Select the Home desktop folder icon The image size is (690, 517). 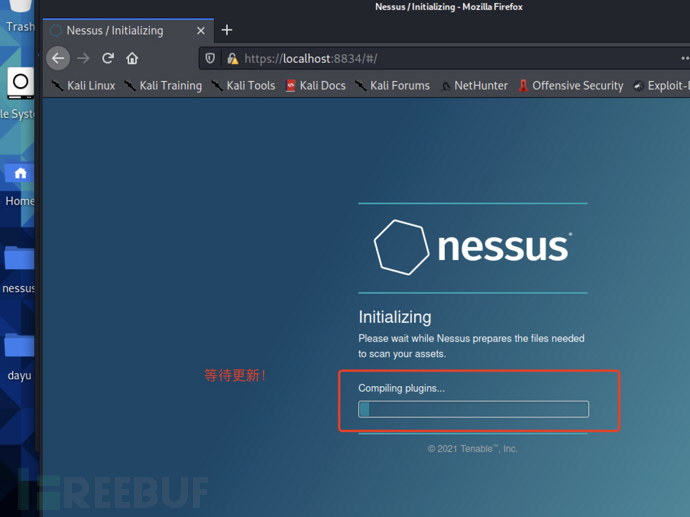coord(19,185)
